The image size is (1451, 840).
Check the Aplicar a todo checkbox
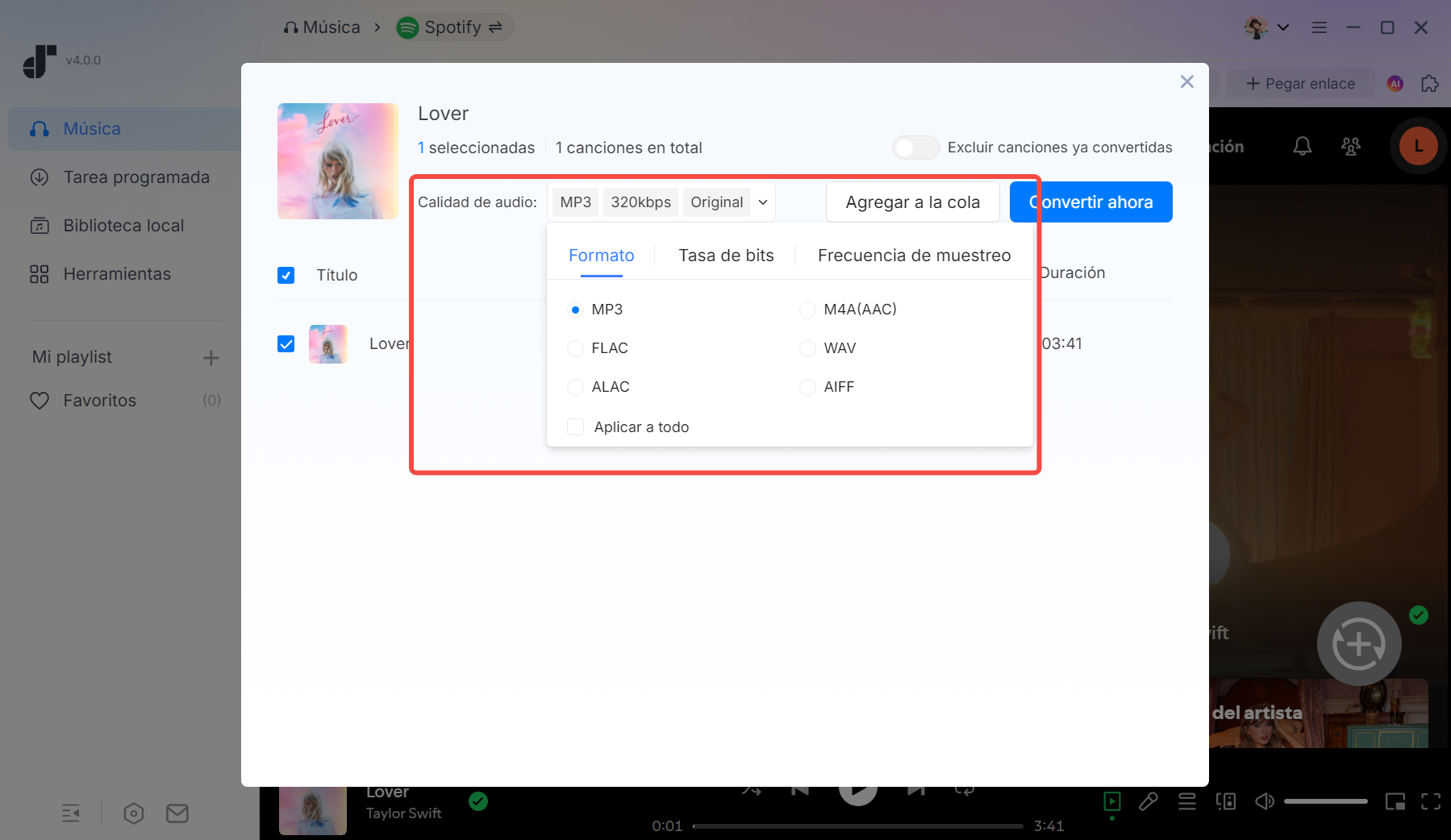pos(575,427)
